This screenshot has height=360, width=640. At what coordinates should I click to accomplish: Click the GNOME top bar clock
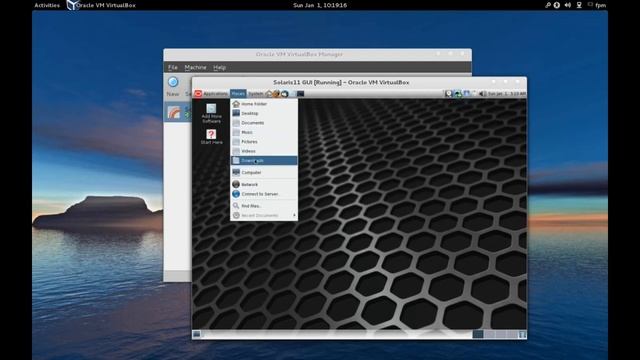tap(320, 5)
